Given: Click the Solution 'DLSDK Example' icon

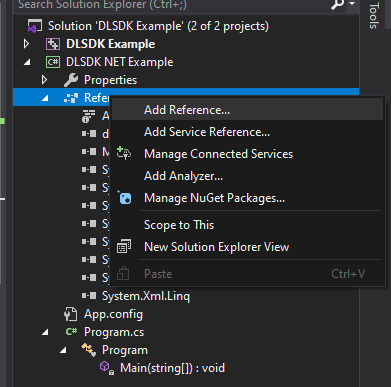Looking at the screenshot, I should (35, 26).
